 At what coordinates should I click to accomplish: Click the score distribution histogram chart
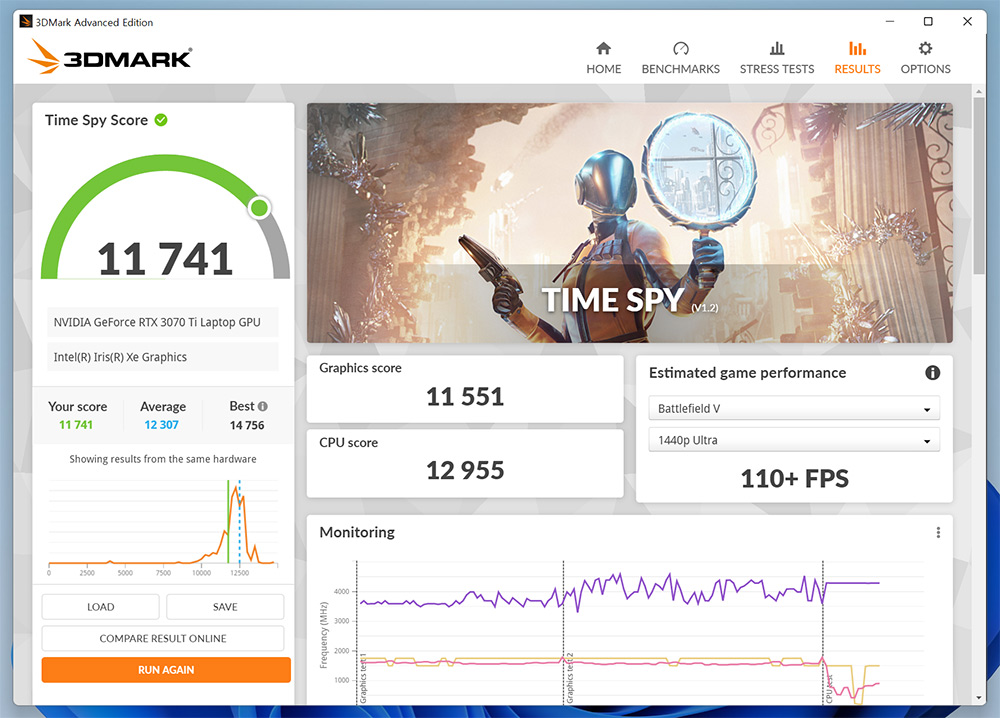point(163,526)
